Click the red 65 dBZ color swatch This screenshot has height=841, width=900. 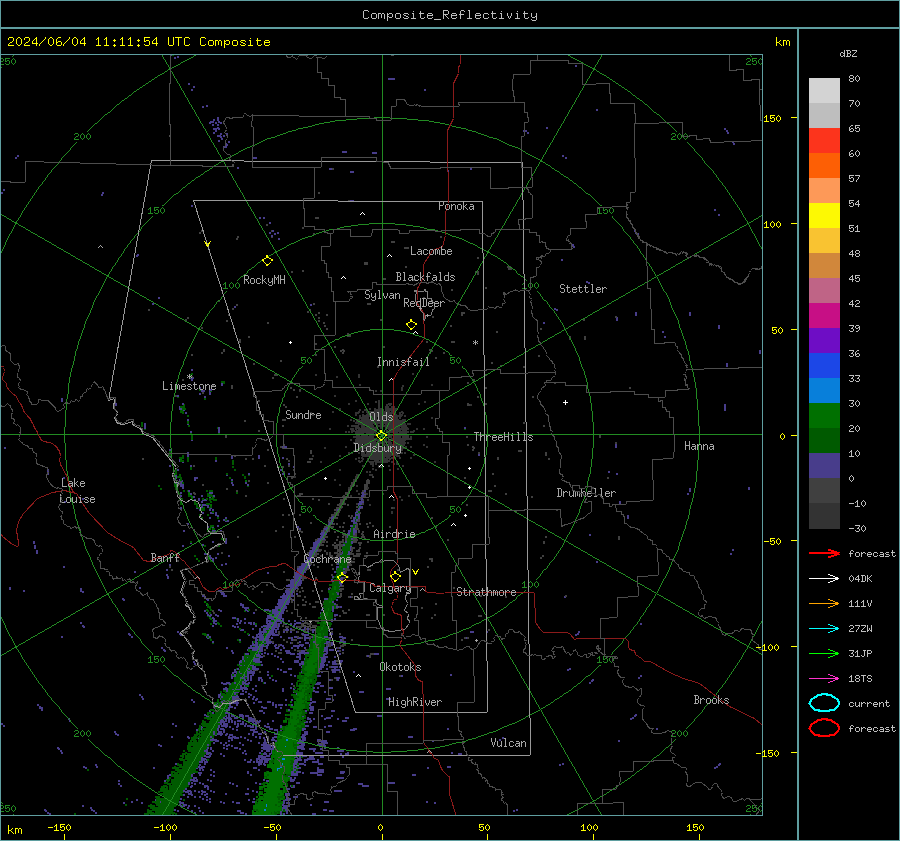824,141
